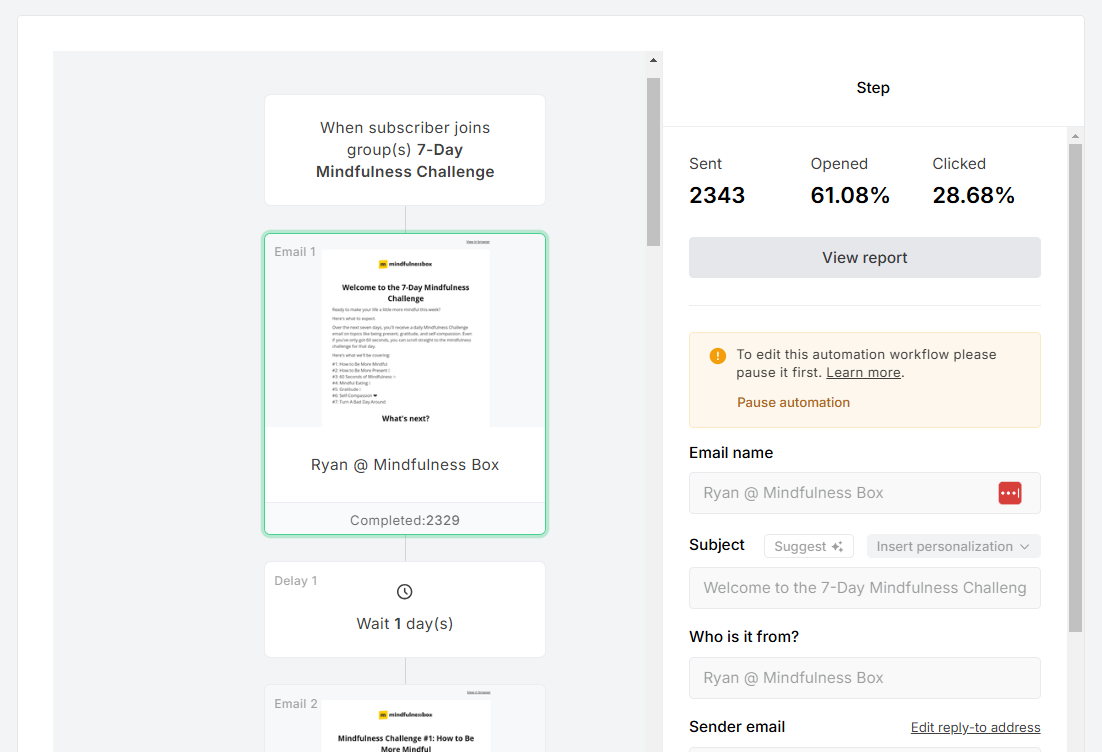Select the subscriber joins group trigger node
This screenshot has height=752, width=1102.
(x=404, y=150)
